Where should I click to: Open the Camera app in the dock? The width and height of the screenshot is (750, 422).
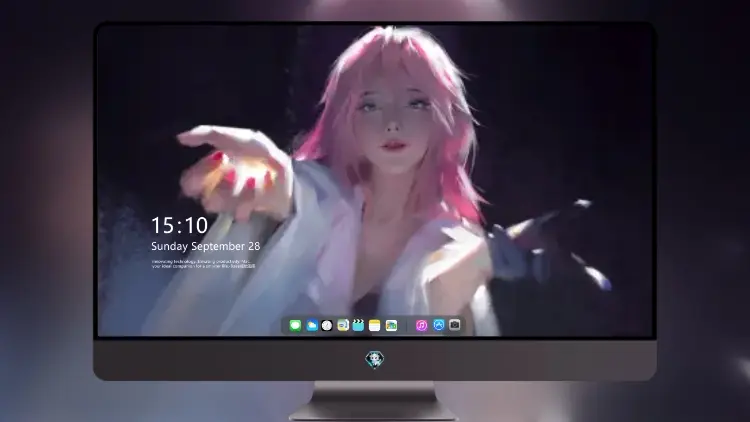tap(455, 325)
